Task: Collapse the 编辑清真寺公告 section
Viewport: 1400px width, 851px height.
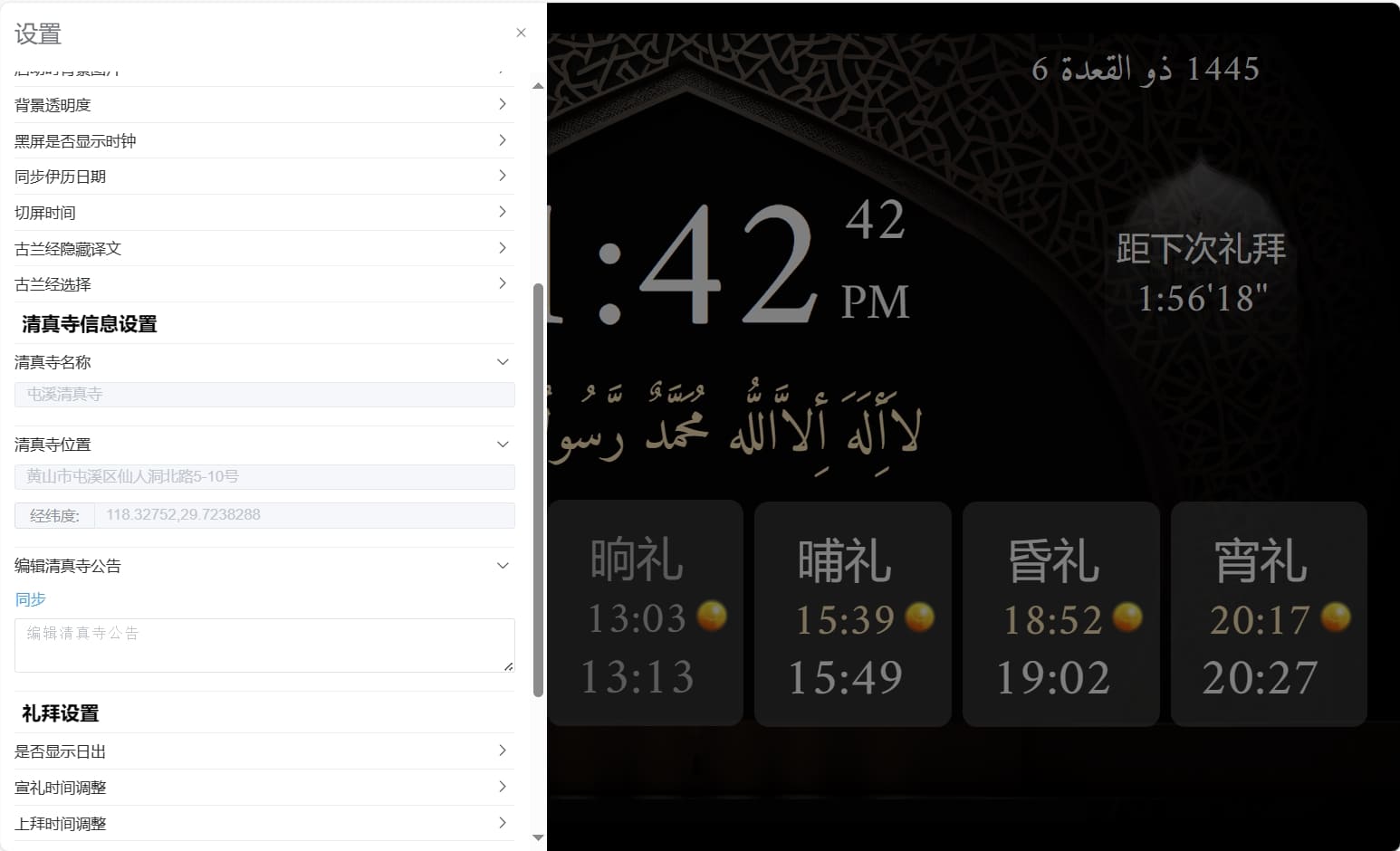Action: click(503, 566)
